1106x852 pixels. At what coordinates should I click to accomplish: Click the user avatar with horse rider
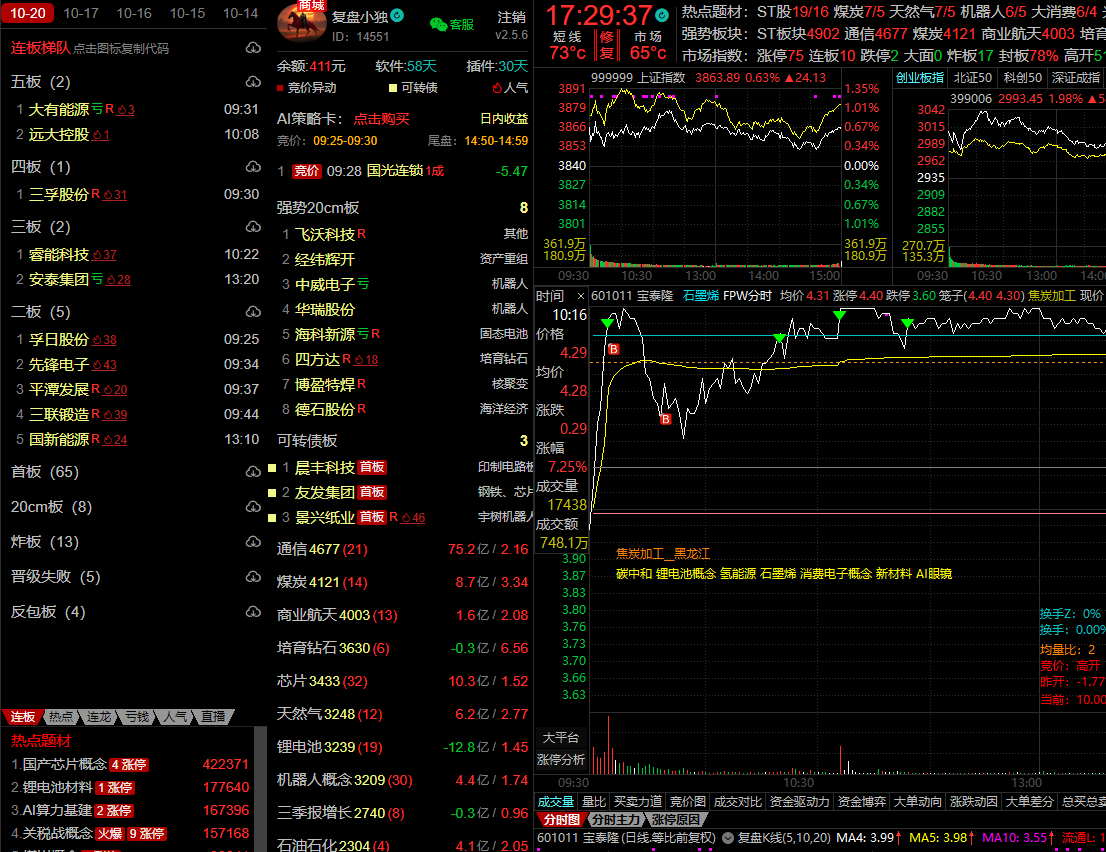tap(301, 24)
